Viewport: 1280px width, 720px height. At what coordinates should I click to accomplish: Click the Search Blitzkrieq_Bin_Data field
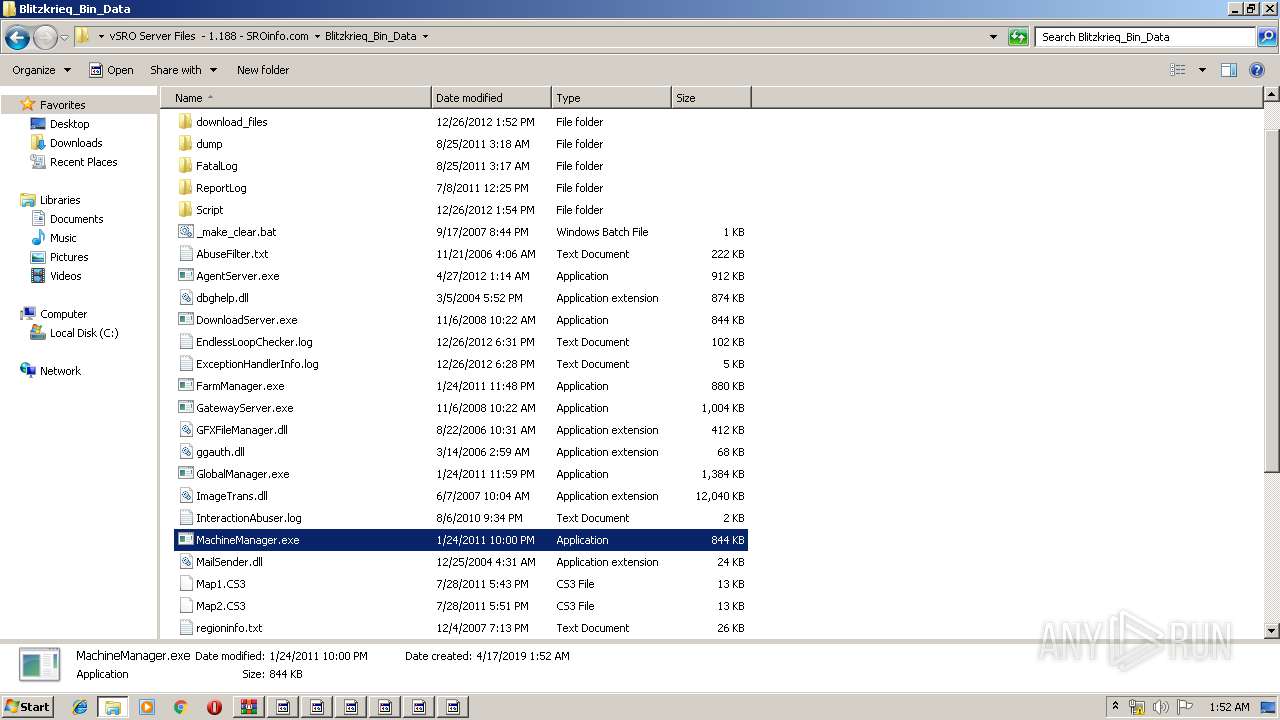(1146, 37)
